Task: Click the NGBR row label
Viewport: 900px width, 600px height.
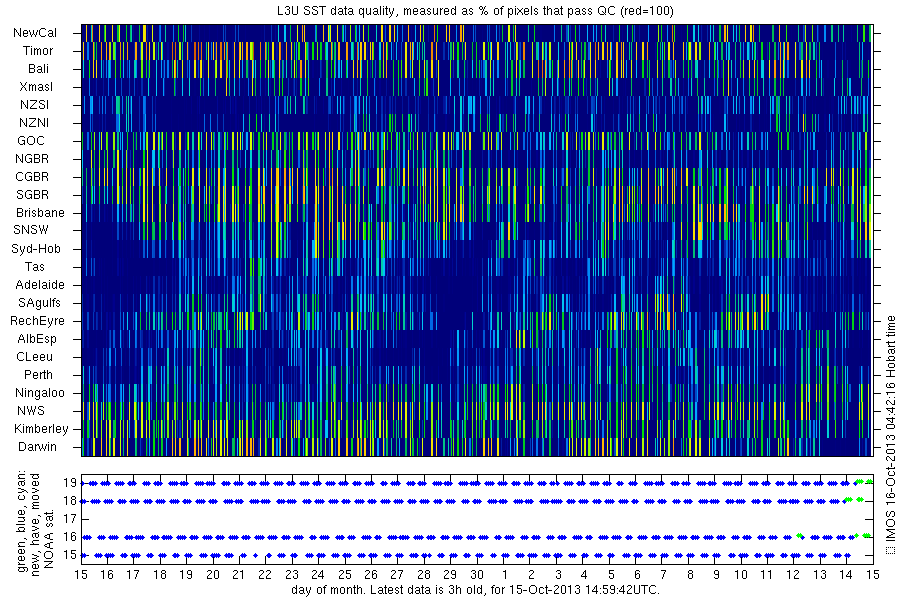Action: (32, 158)
